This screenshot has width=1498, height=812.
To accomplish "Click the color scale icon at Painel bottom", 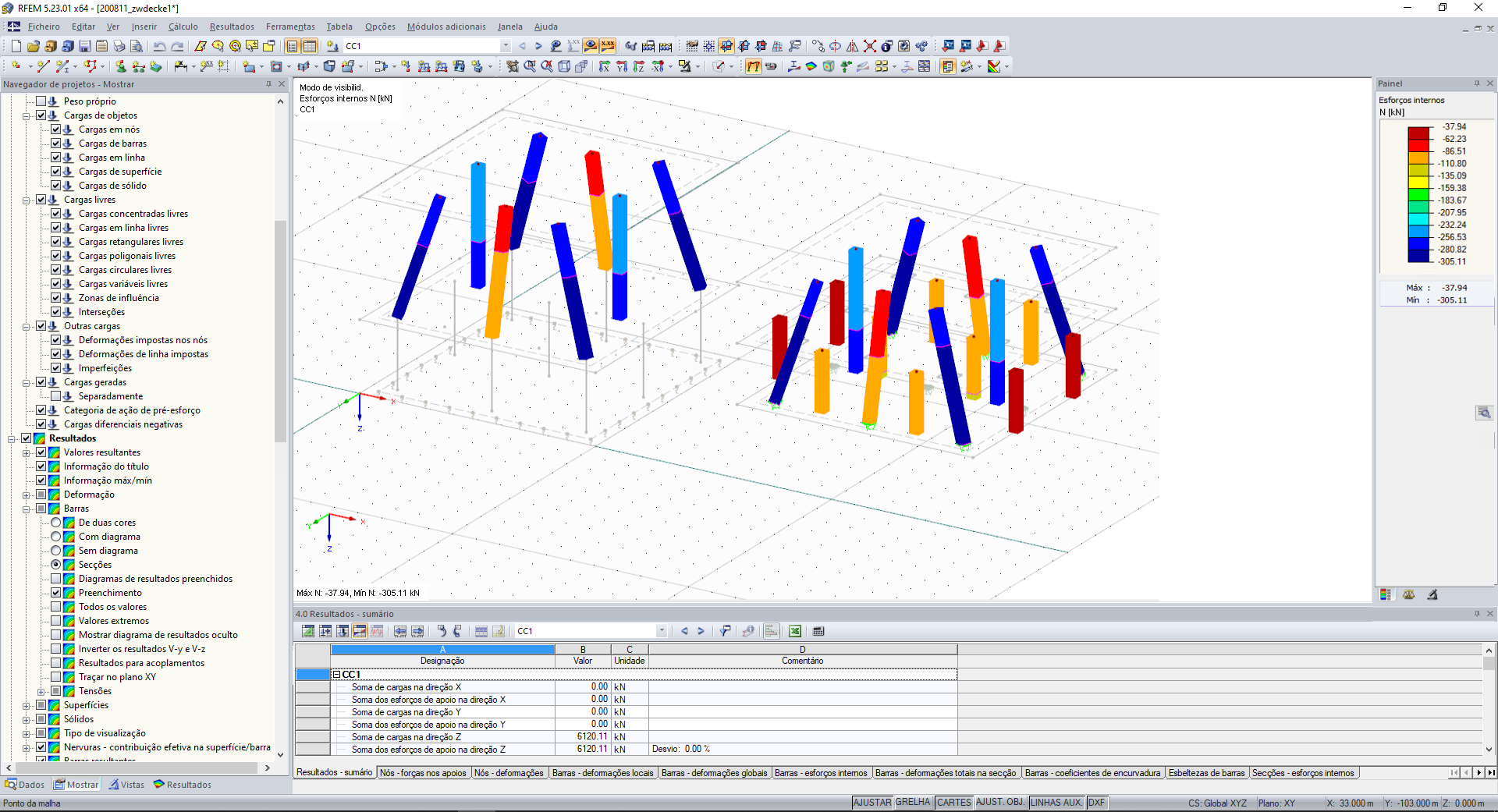I will tap(1386, 594).
